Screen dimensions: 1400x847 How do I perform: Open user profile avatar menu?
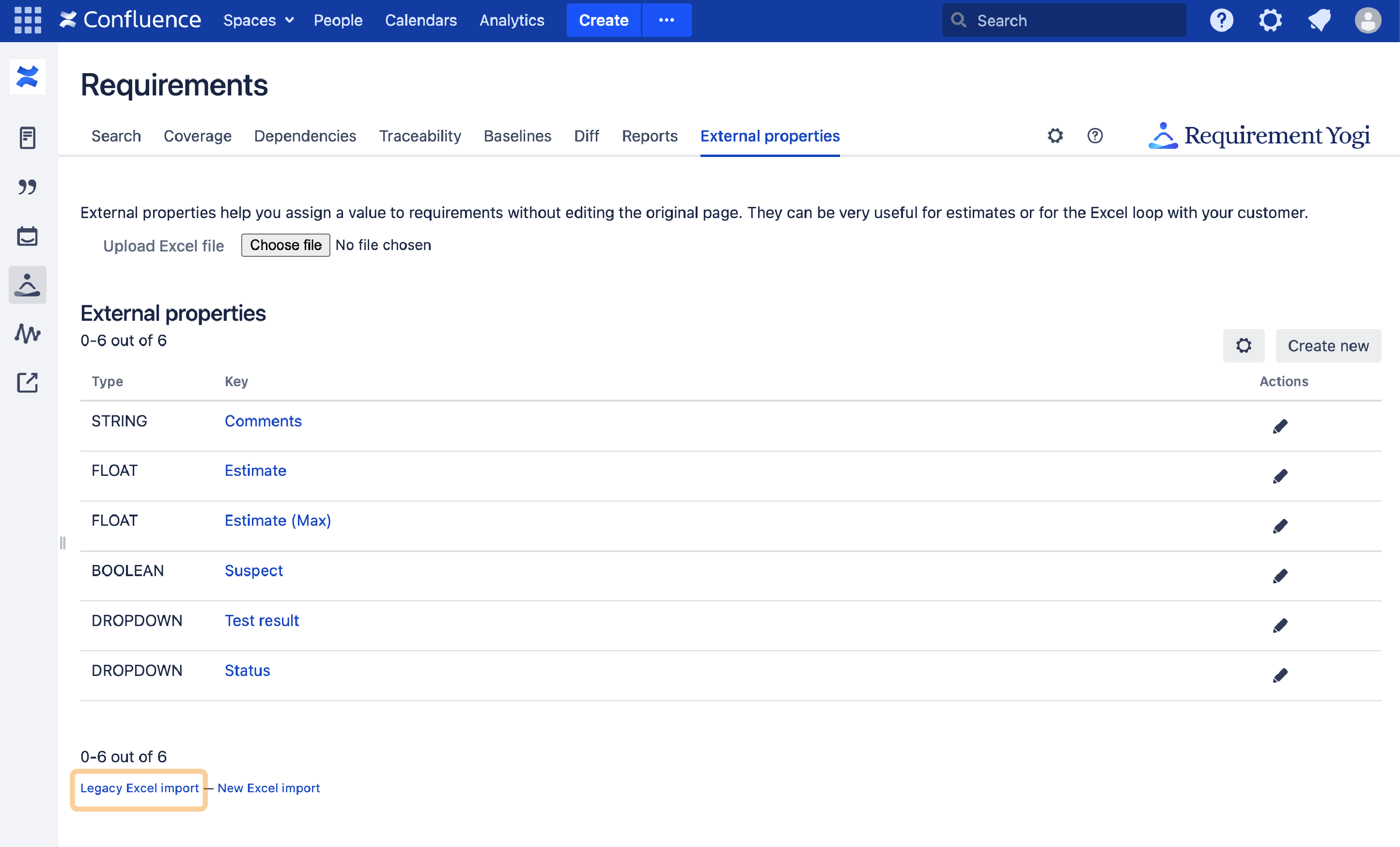pyautogui.click(x=1368, y=20)
